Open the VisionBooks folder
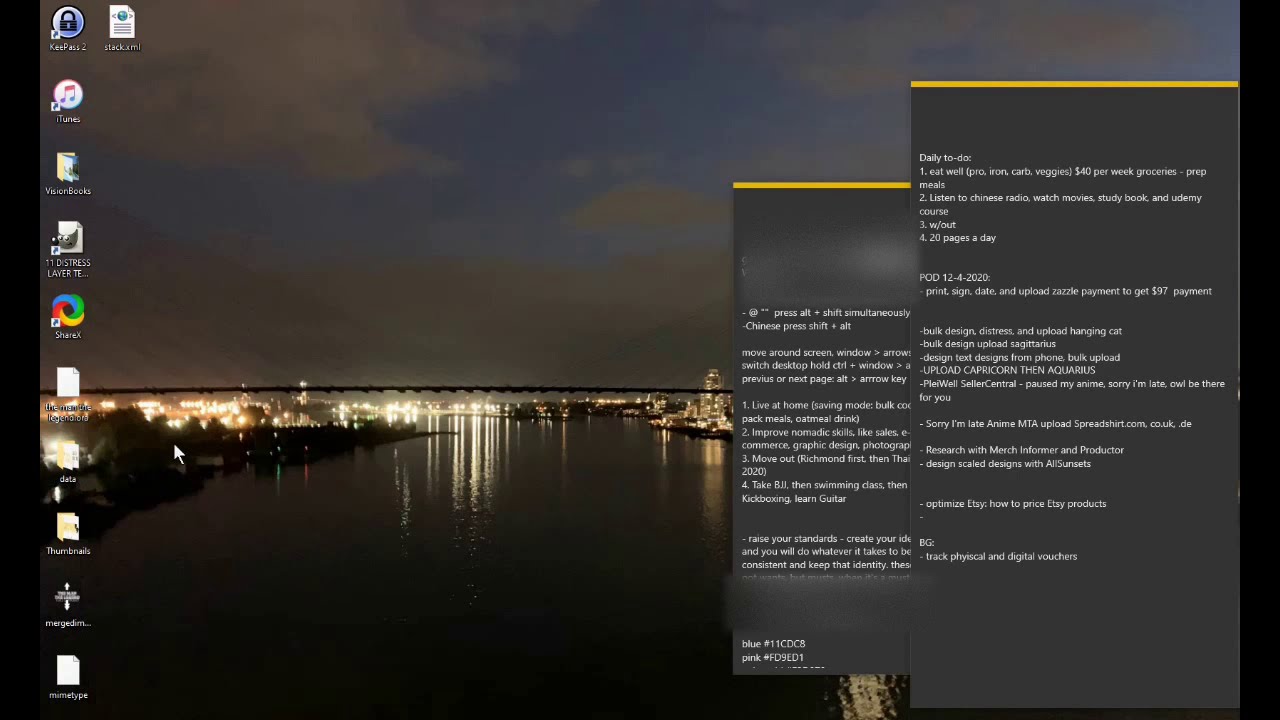The image size is (1280, 720). tap(68, 173)
